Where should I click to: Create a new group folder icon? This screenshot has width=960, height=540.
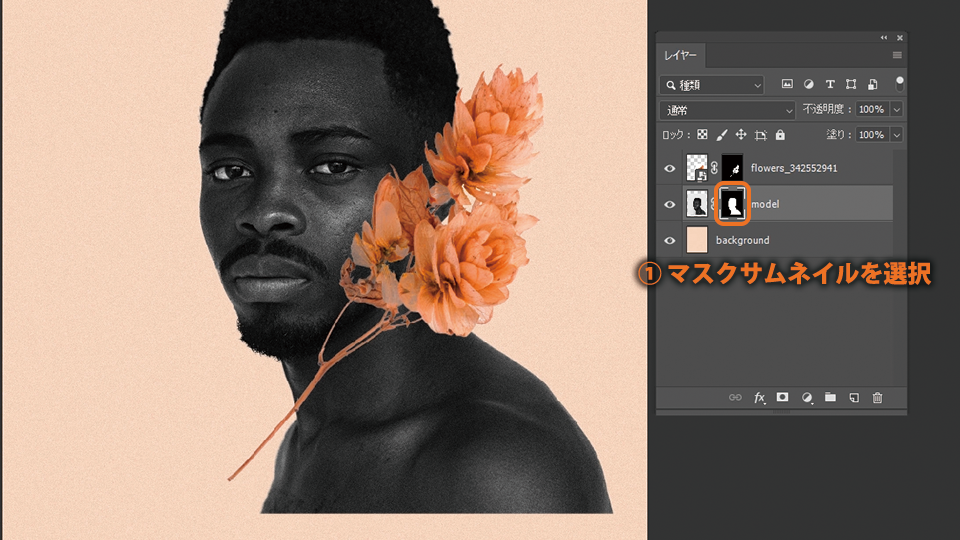(x=830, y=397)
